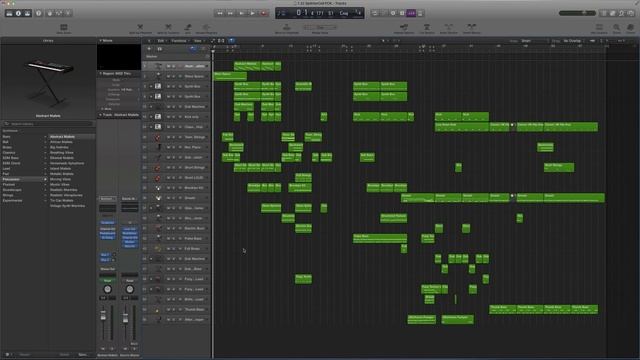Open the Quick Help button

[x=39, y=13]
